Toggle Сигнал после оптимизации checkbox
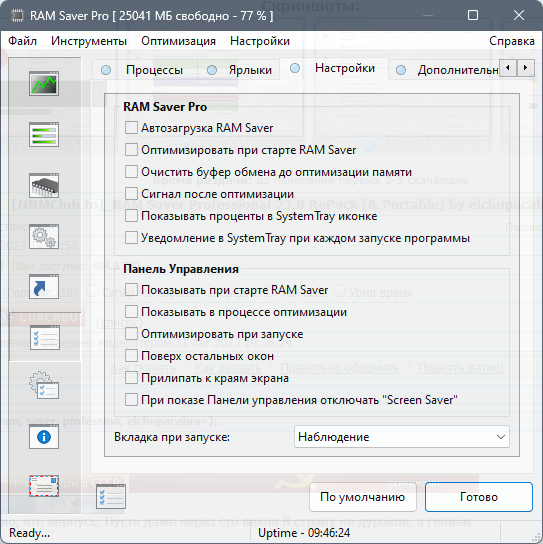543x544 pixels. [131, 194]
